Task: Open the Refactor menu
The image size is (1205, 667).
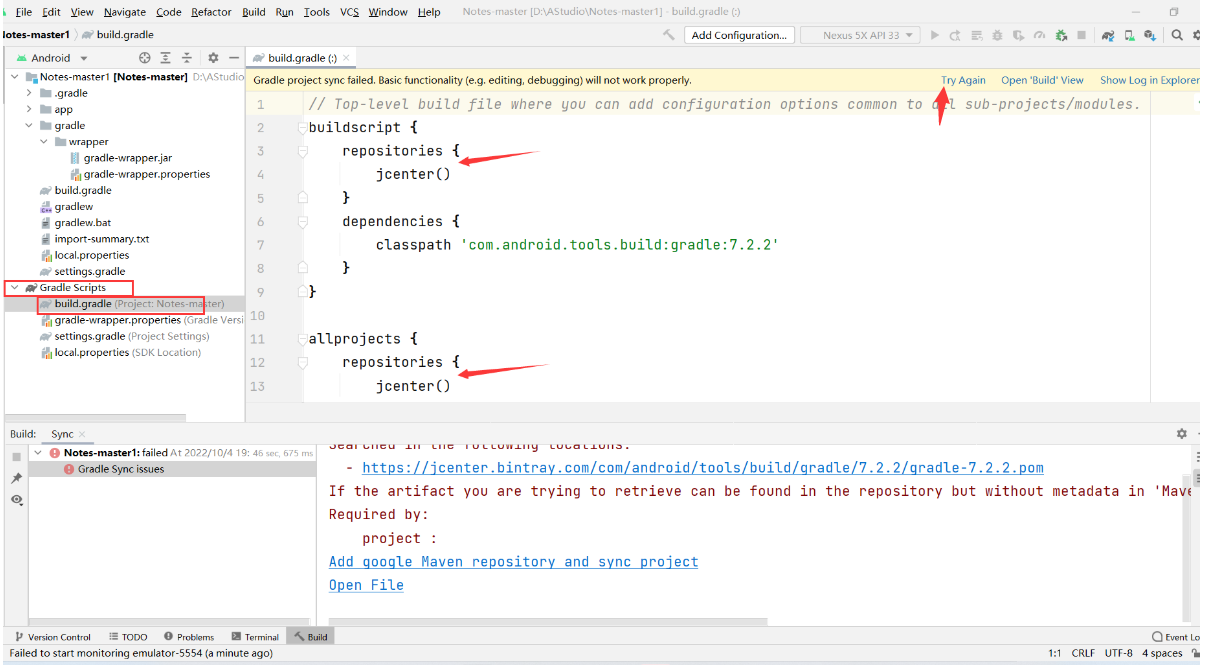Action: point(211,12)
